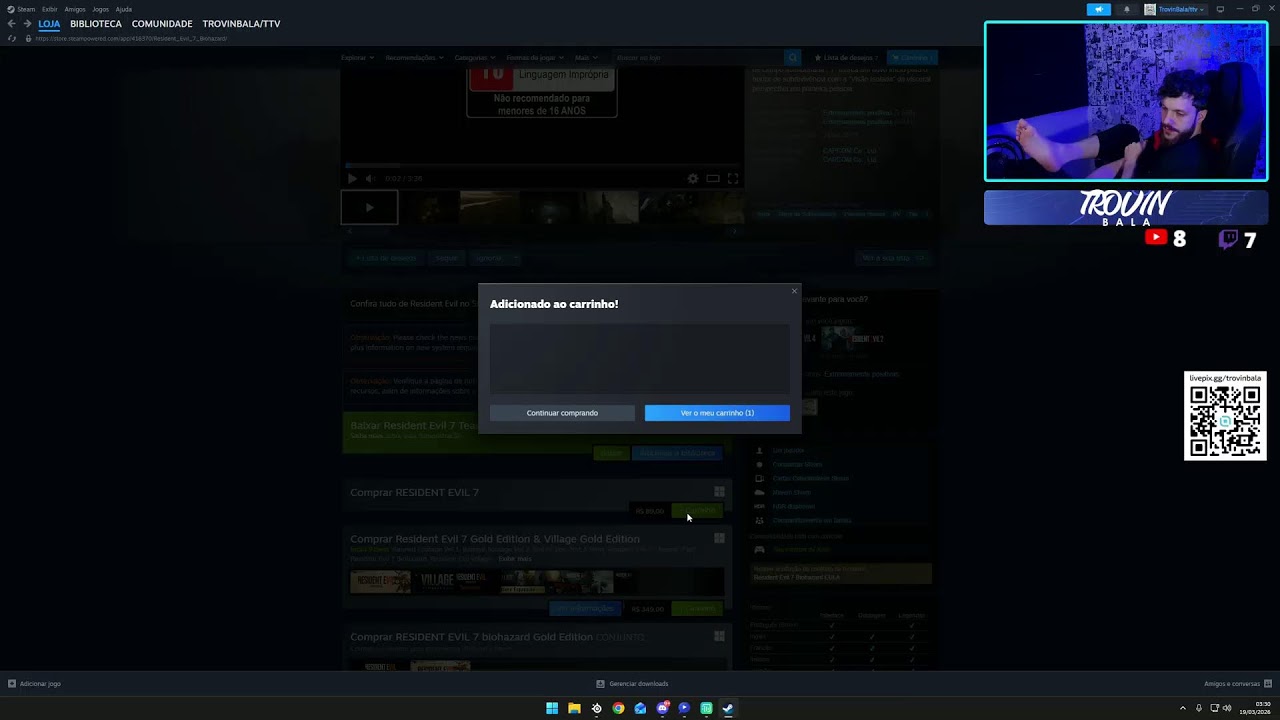Click the Big Picture mode icon
This screenshot has width=1280, height=720.
pos(1220,9)
